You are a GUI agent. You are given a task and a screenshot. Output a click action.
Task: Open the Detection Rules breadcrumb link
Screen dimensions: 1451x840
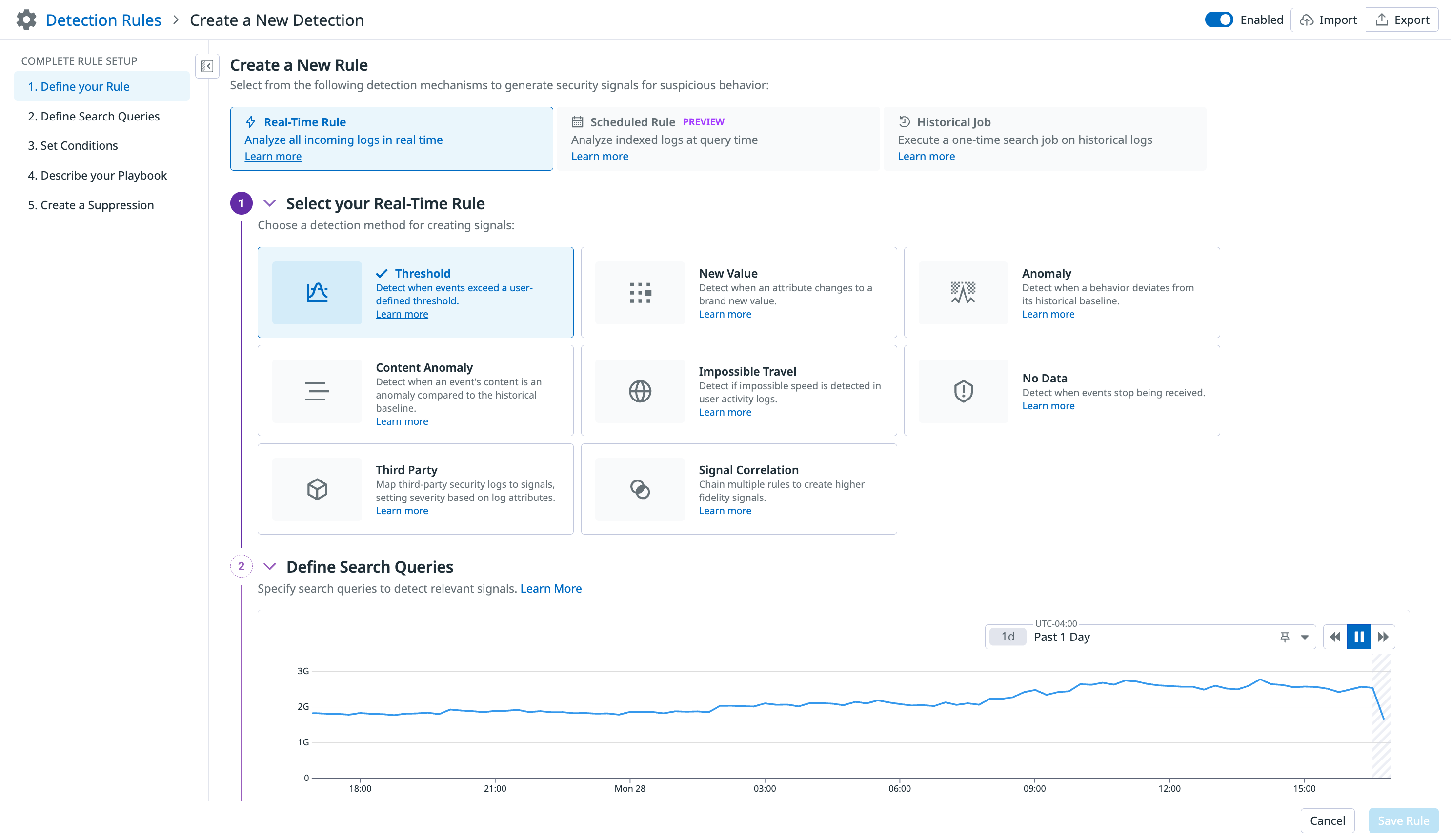103,20
